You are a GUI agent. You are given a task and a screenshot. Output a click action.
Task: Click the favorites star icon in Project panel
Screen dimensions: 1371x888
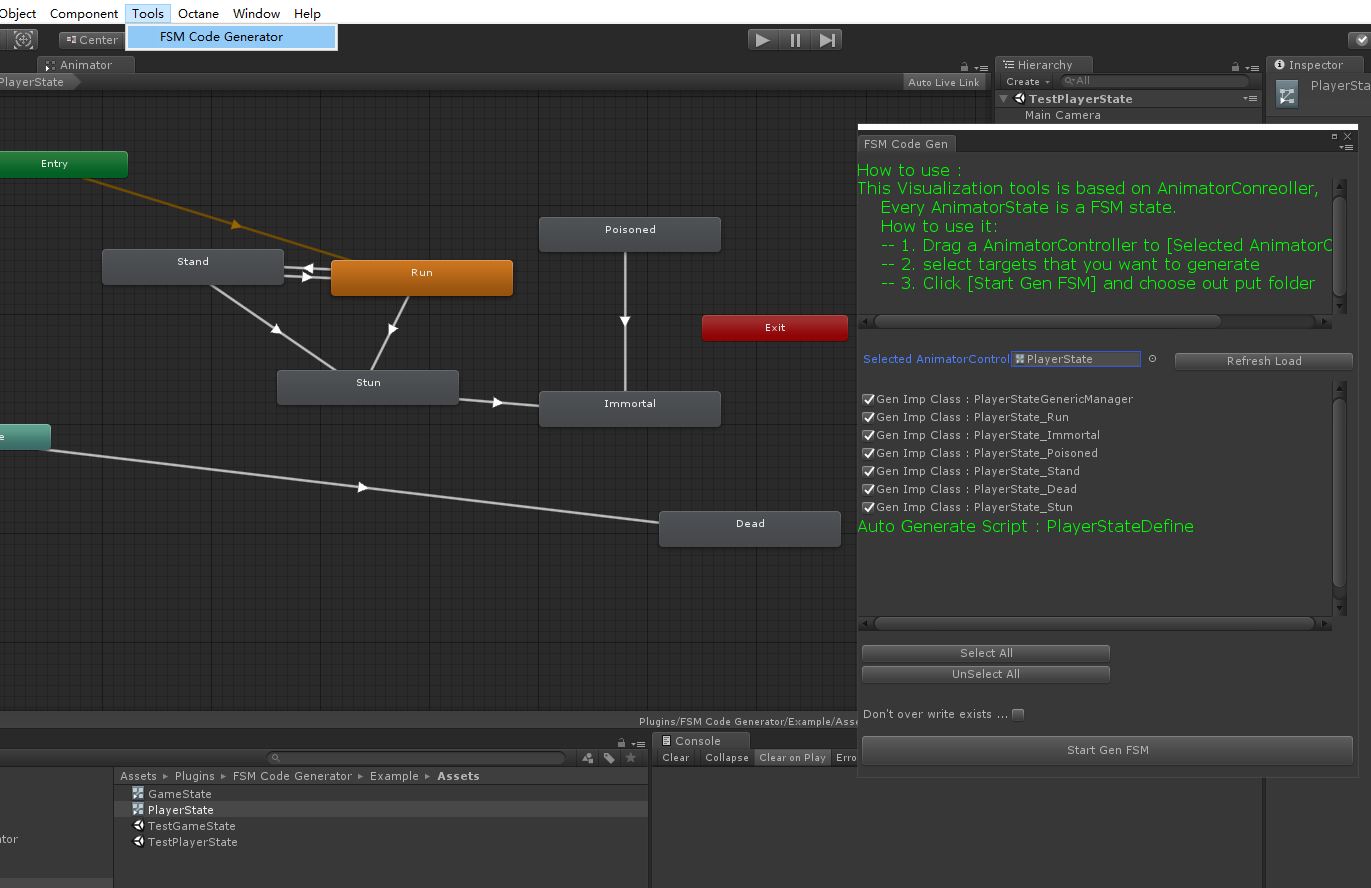[x=630, y=758]
